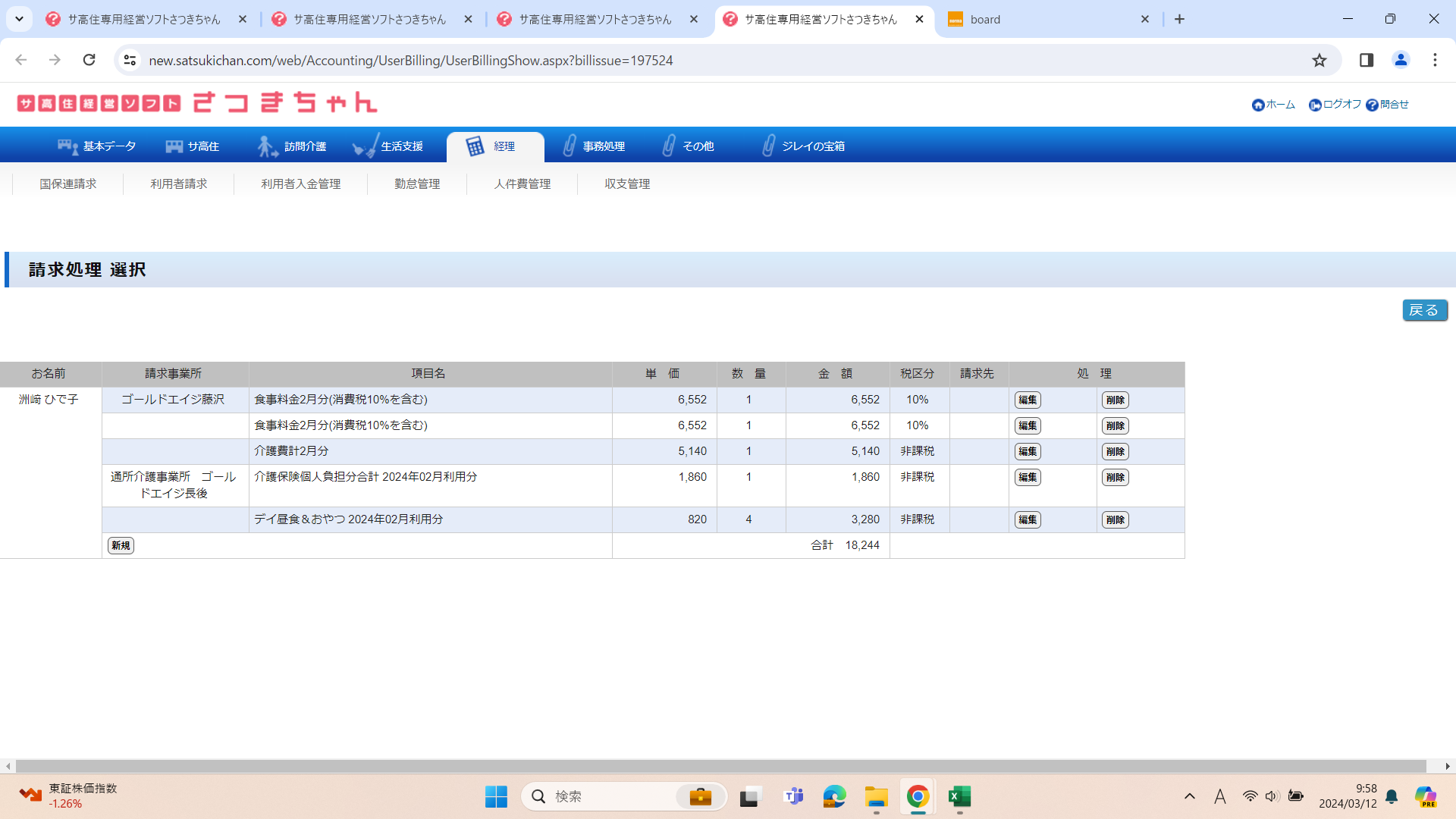Open Chrome three-dot menu
Image resolution: width=1456 pixels, height=819 pixels.
pyautogui.click(x=1435, y=60)
